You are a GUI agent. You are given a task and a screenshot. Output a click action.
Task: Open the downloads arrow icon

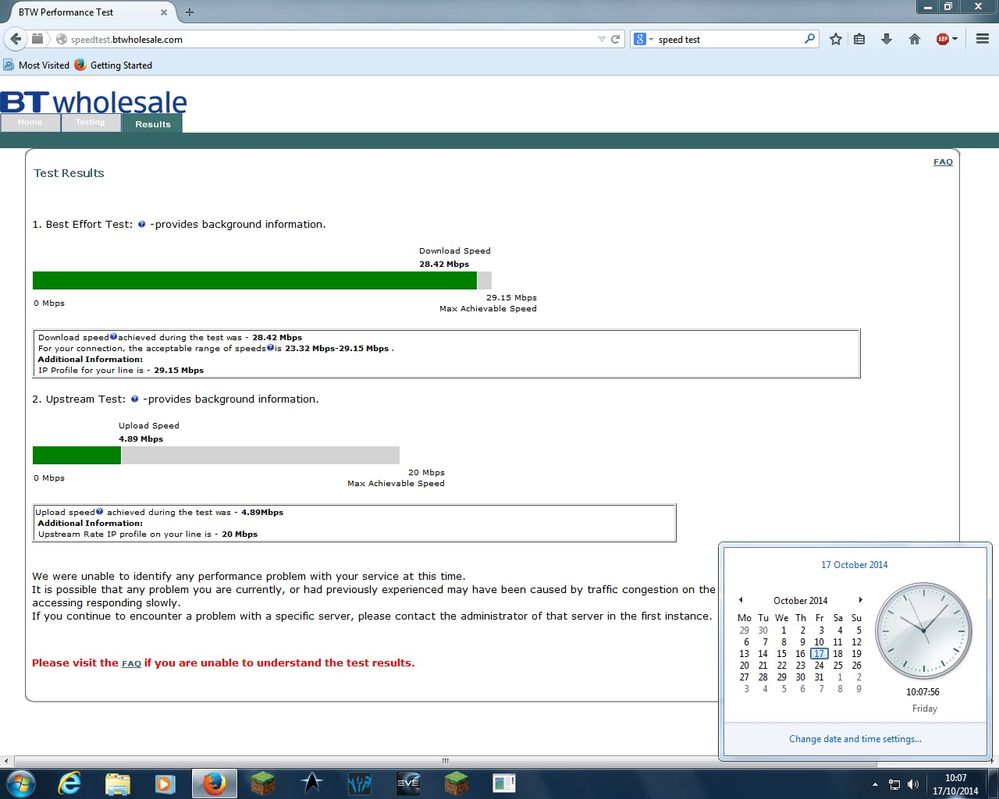pos(886,39)
